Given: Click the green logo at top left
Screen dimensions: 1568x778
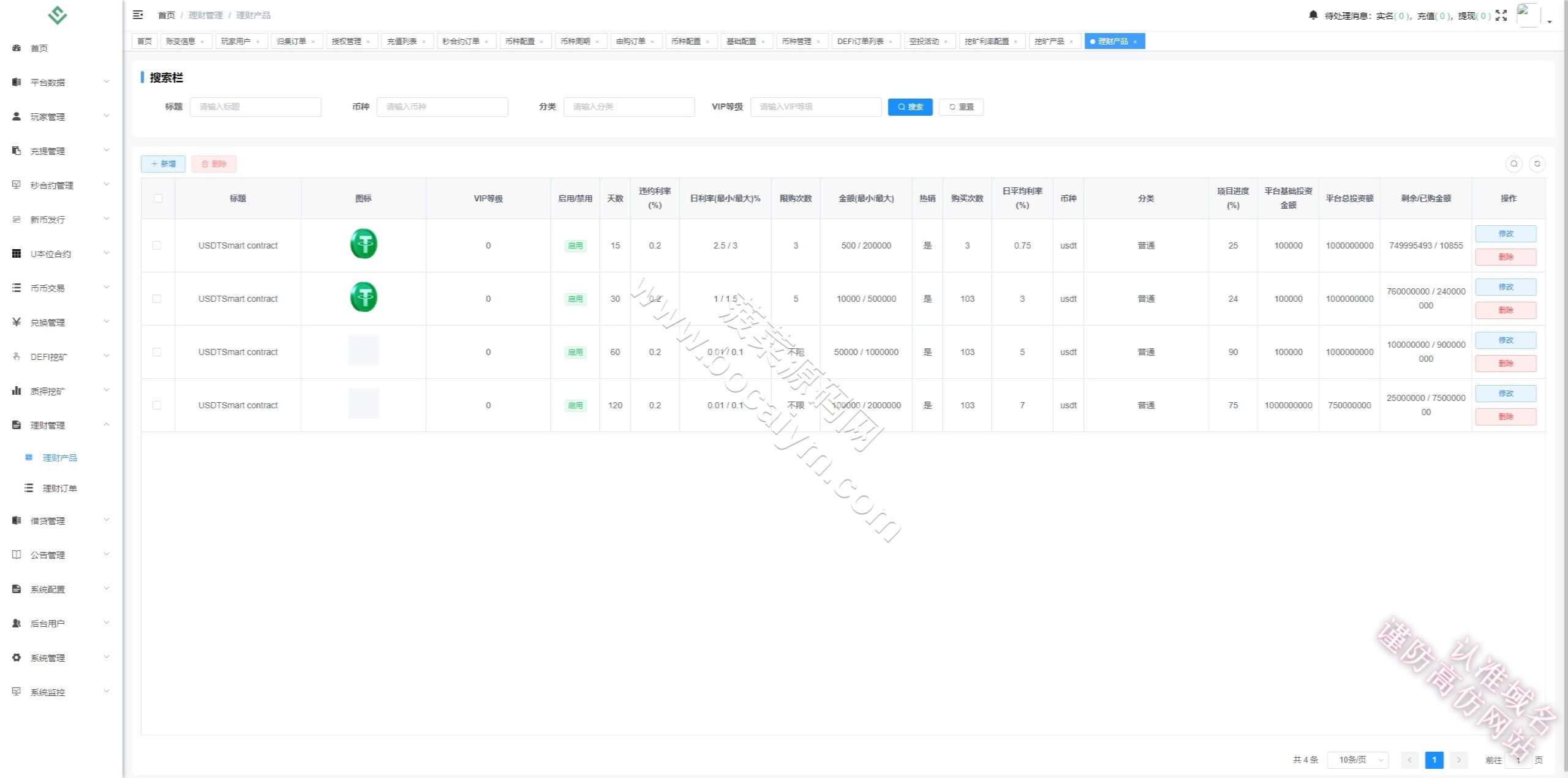Looking at the screenshot, I should (x=58, y=15).
